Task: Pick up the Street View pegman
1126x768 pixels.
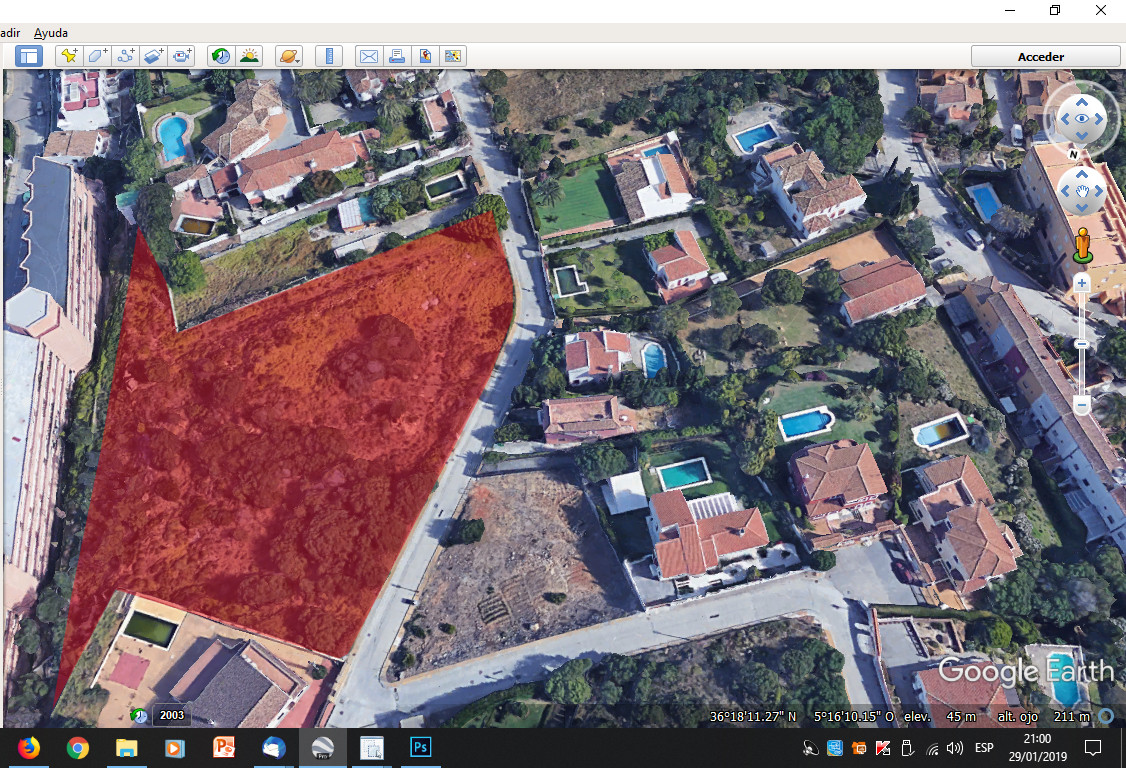Action: (1082, 245)
